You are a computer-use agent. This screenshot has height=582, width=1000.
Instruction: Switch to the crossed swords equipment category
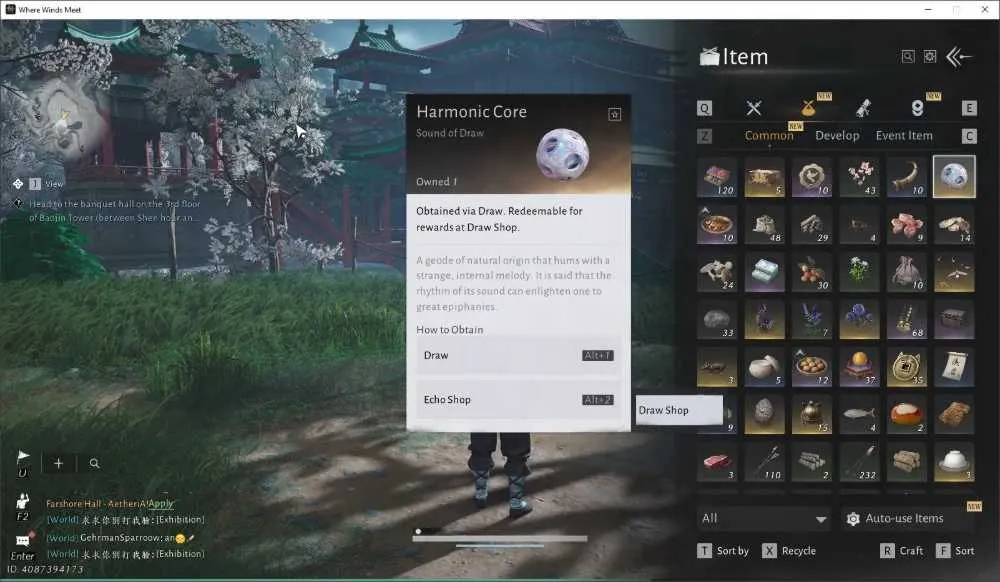[x=754, y=108]
